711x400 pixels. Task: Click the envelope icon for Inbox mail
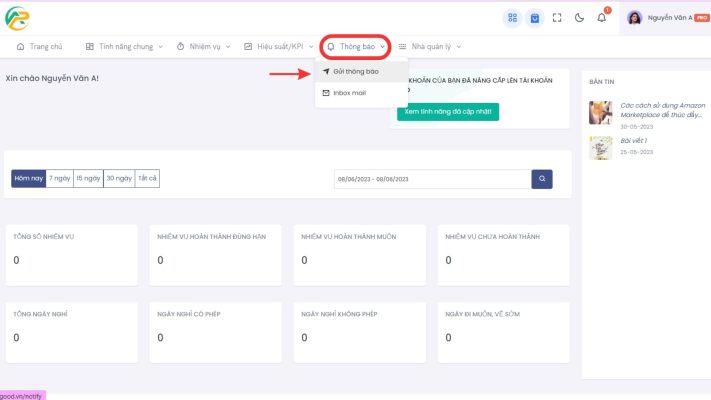point(326,93)
